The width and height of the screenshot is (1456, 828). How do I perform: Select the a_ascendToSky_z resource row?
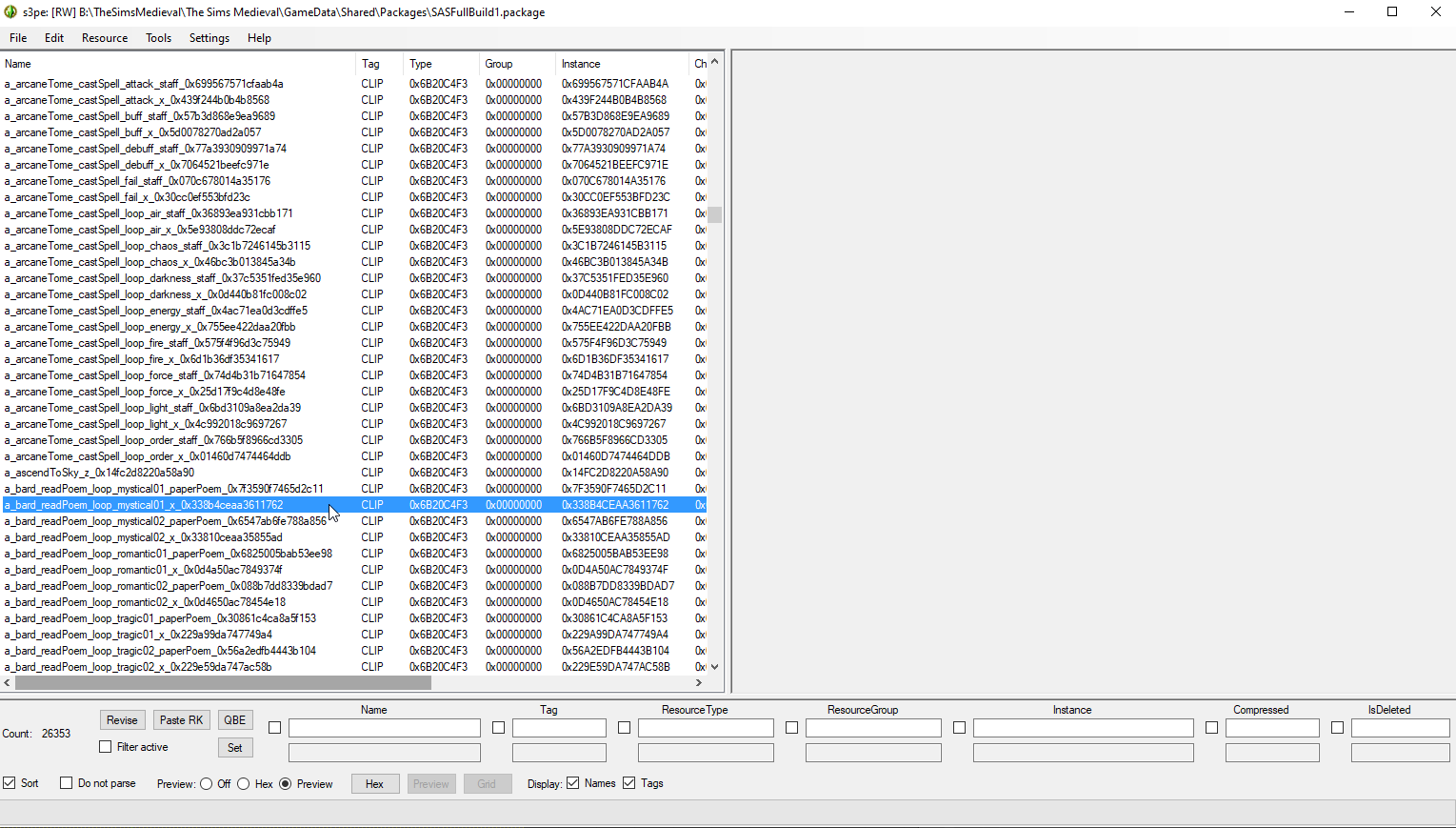pos(100,473)
